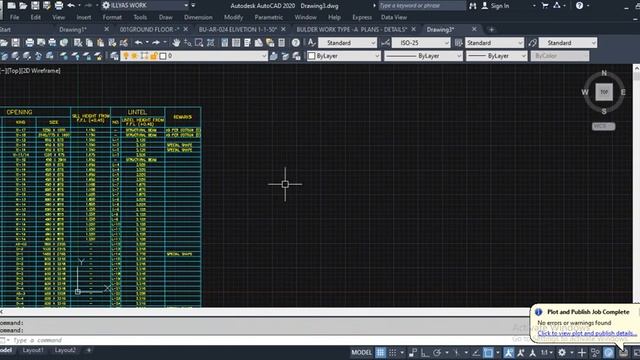Image resolution: width=640 pixels, height=360 pixels.
Task: Click the Open folder icon in quick access toolbar
Action: click(23, 6)
